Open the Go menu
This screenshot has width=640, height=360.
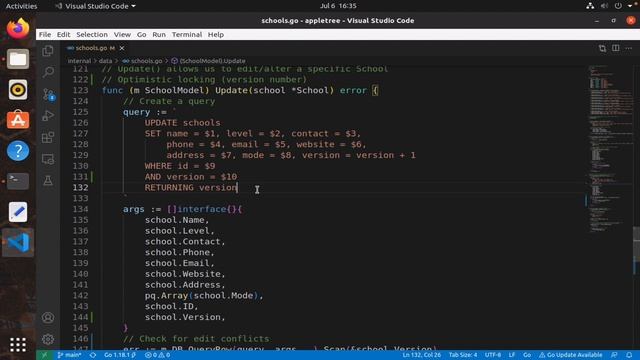[x=141, y=35]
